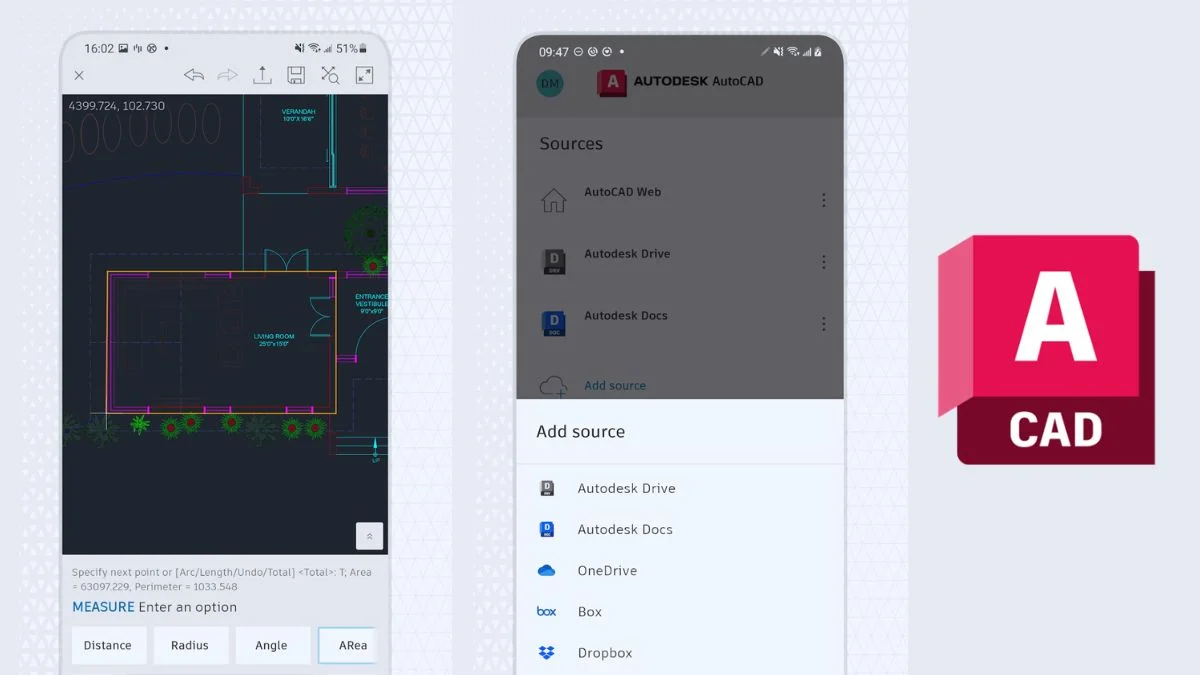Viewport: 1200px width, 675px height.
Task: Tap the Add source sheet title
Action: [x=580, y=432]
